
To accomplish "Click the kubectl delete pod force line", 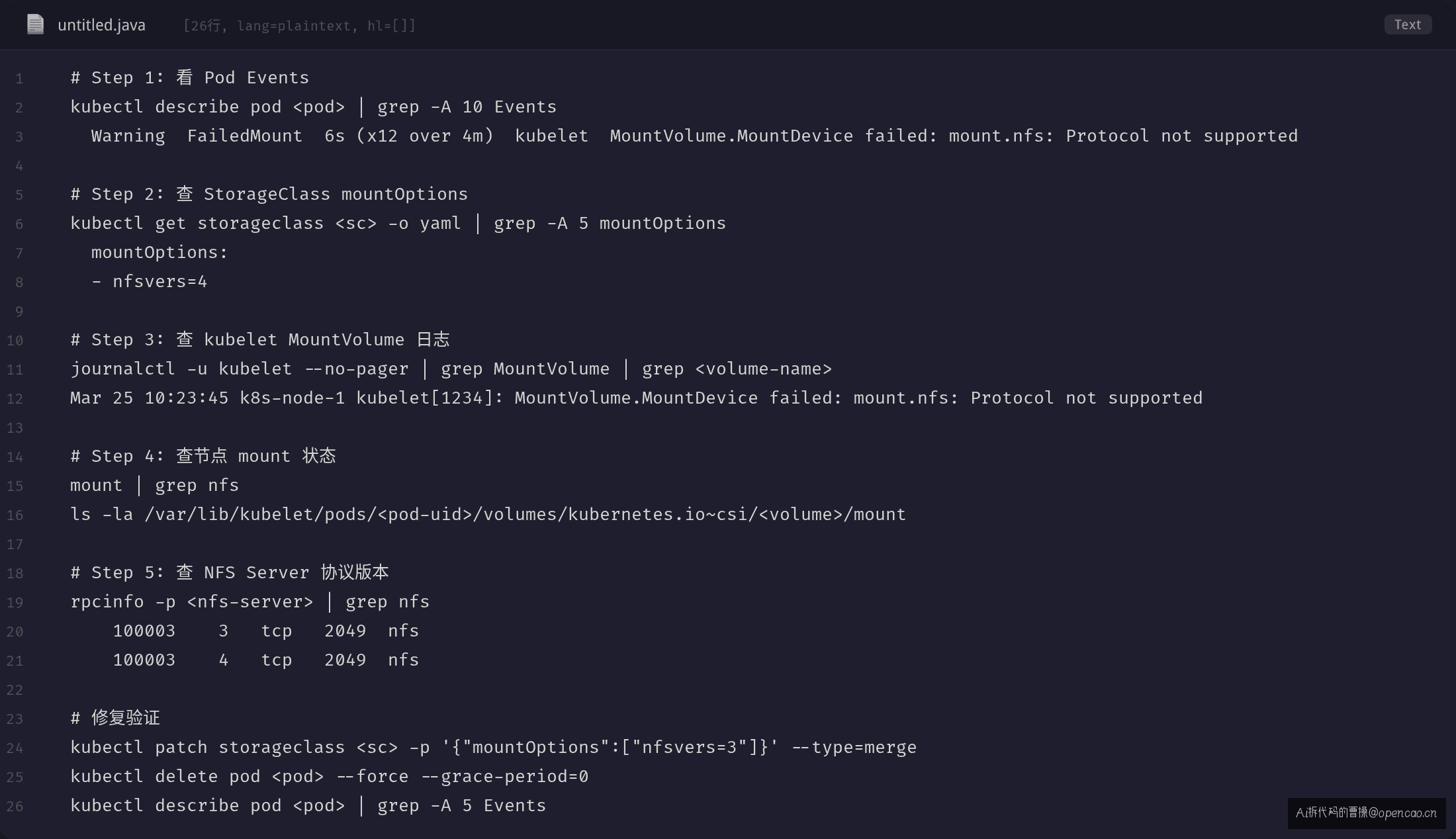I will 330,776.
